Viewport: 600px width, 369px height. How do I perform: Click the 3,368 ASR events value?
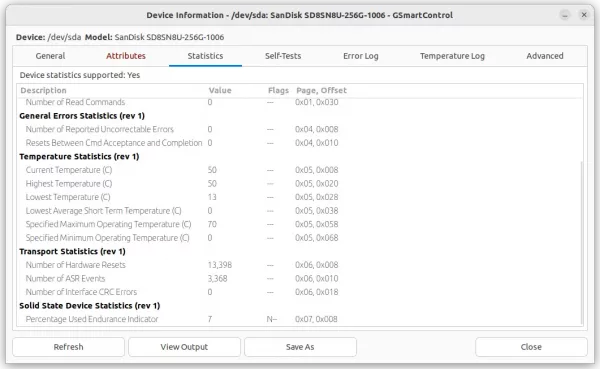(x=217, y=279)
